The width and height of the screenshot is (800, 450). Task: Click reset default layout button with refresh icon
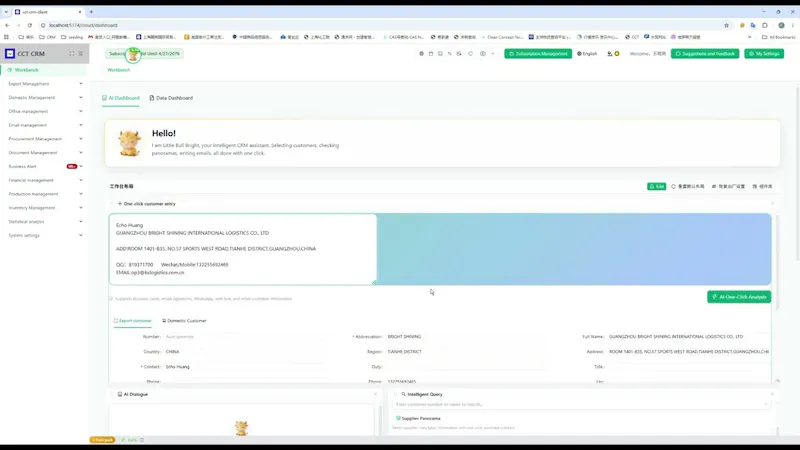pos(687,187)
